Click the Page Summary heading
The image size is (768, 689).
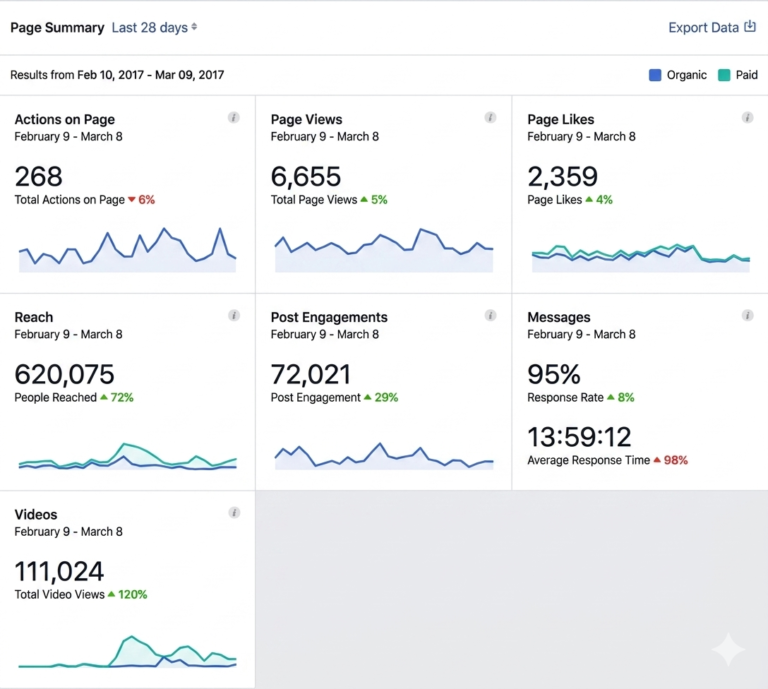click(x=57, y=27)
